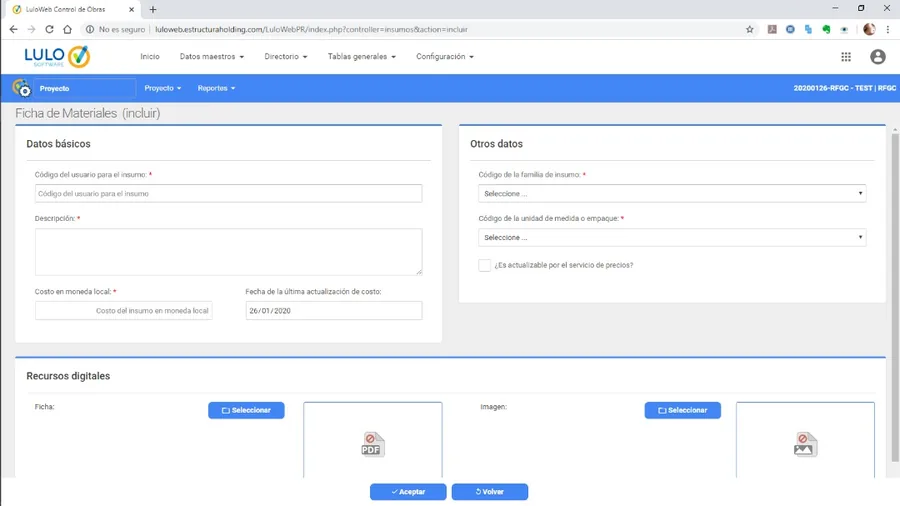Click the 'Datos básicos' section title

tap(59, 144)
